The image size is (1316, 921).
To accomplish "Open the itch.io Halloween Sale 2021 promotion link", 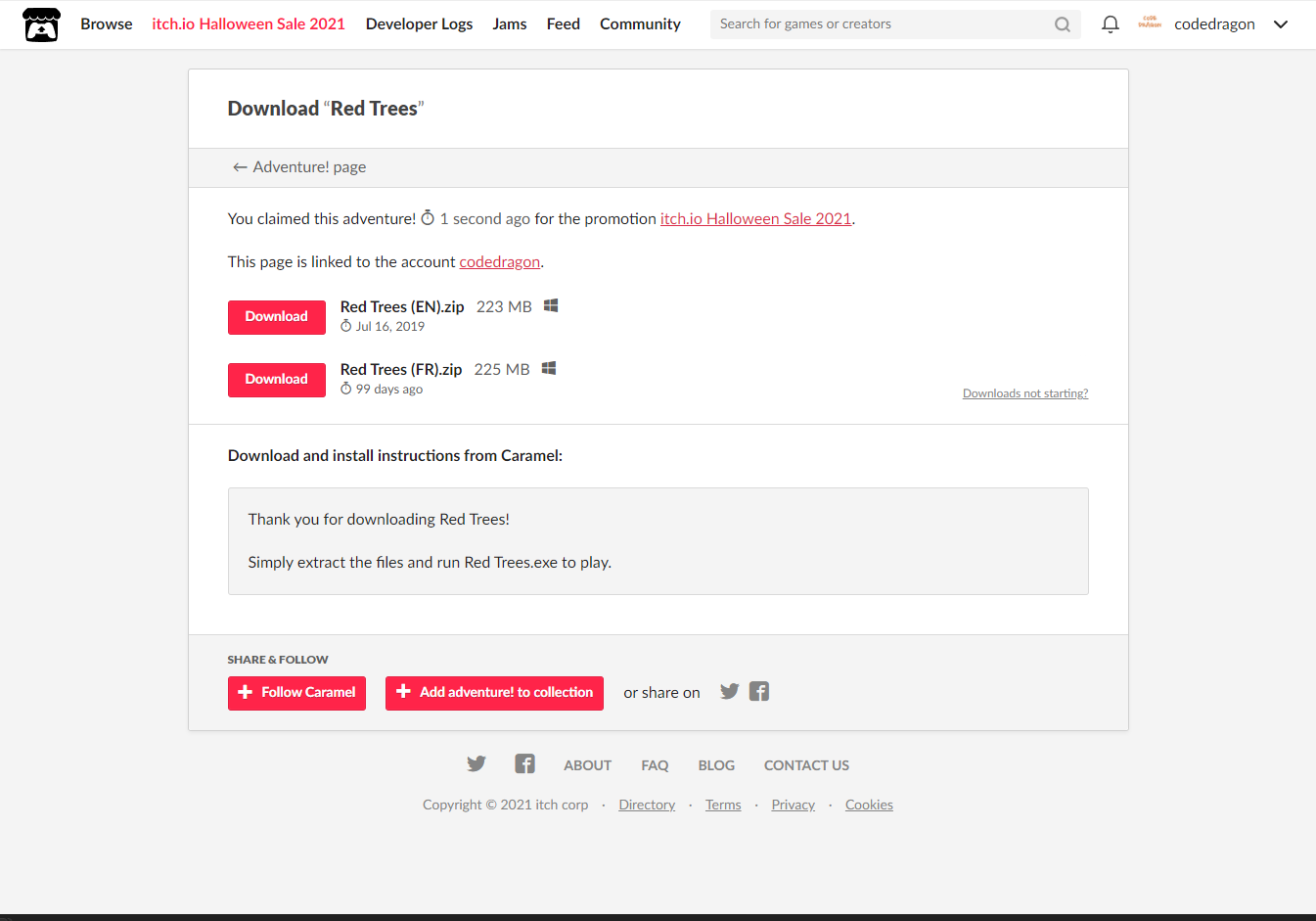I will pyautogui.click(x=755, y=219).
